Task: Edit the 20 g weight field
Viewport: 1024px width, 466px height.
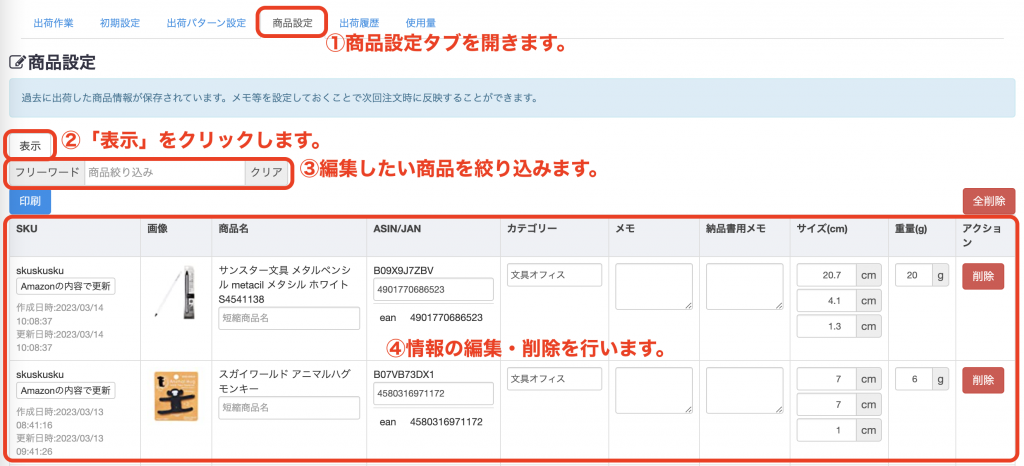Action: pos(913,275)
